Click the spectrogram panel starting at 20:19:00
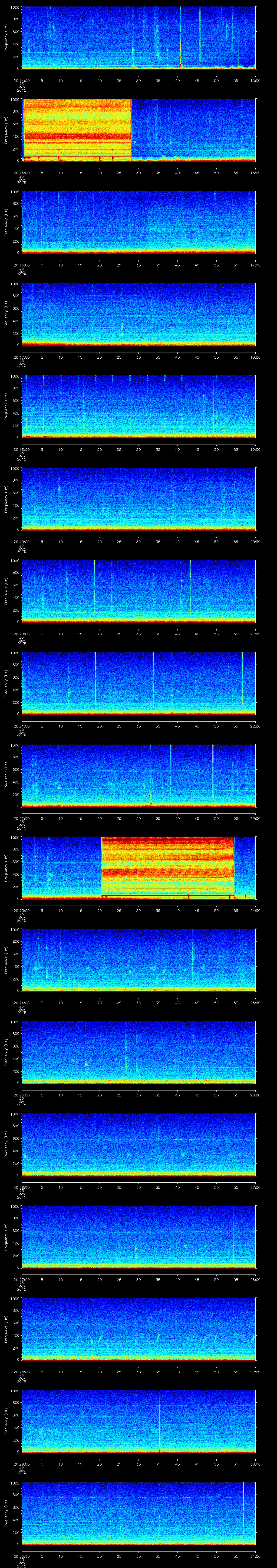 click(x=139, y=499)
